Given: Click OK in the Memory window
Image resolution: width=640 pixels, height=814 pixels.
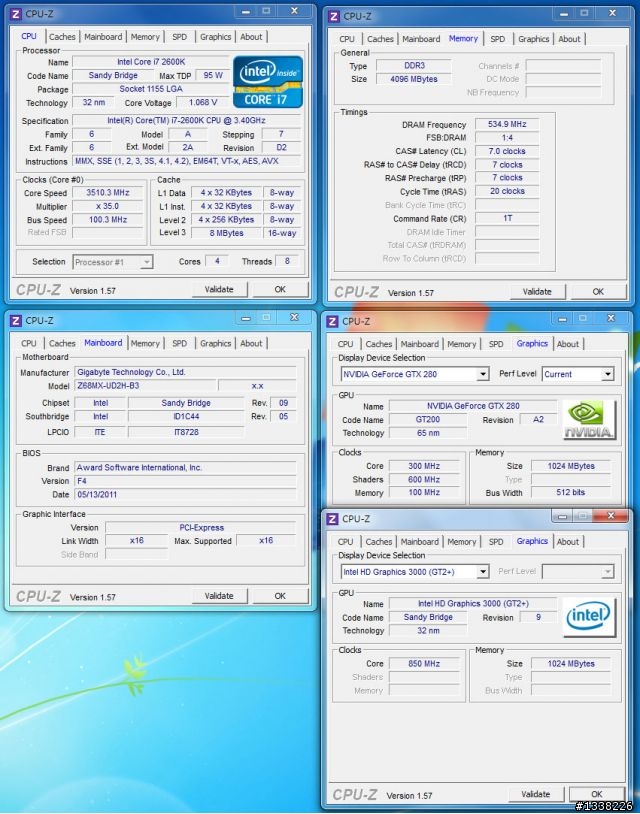Looking at the screenshot, I should [x=598, y=291].
